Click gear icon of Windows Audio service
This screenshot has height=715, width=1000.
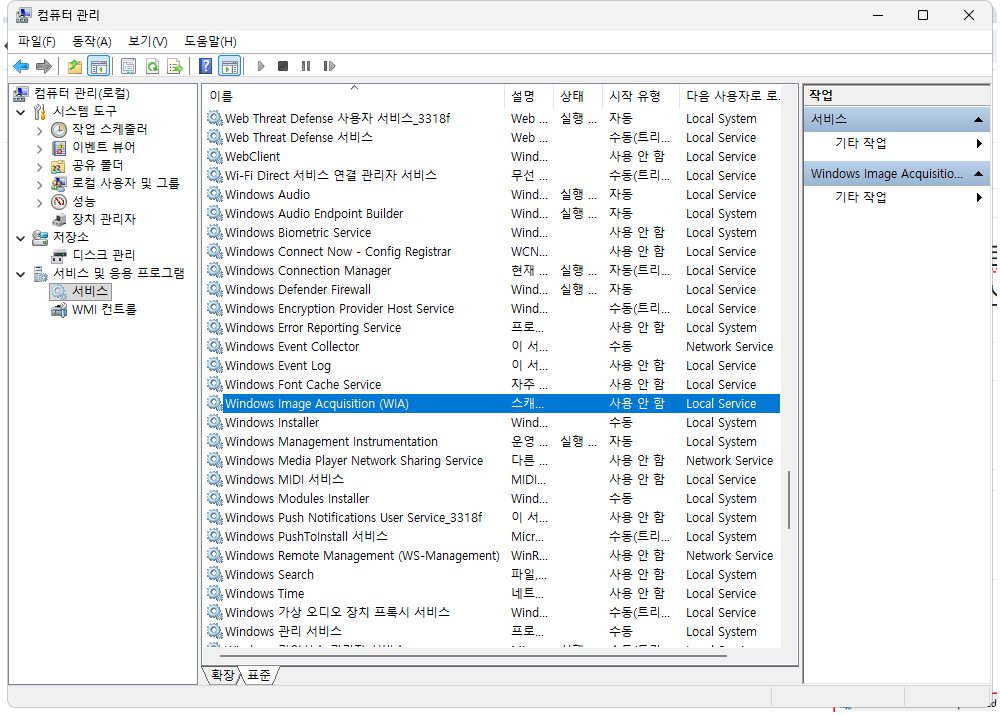tap(215, 195)
